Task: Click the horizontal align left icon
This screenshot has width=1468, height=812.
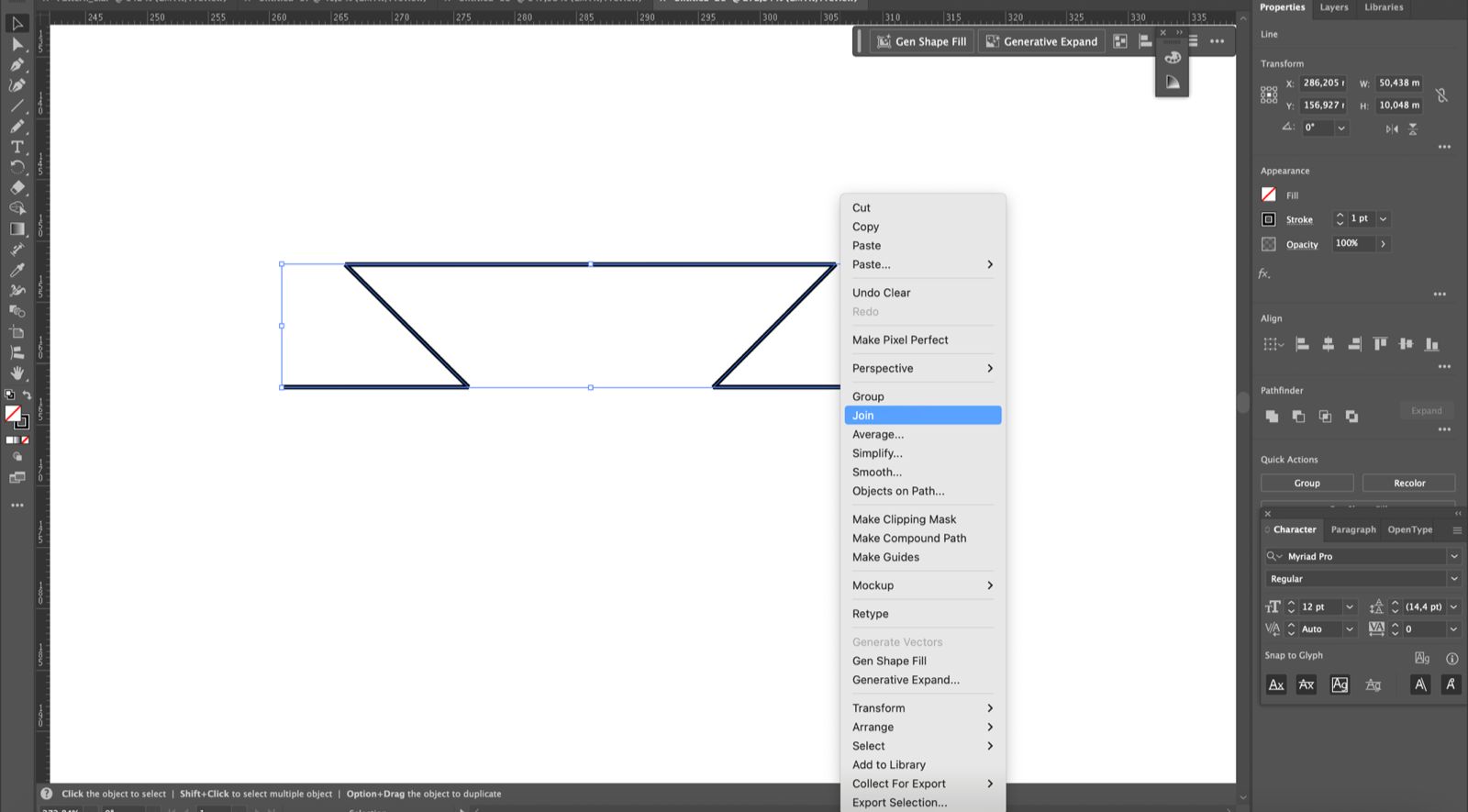Action: pyautogui.click(x=1302, y=344)
